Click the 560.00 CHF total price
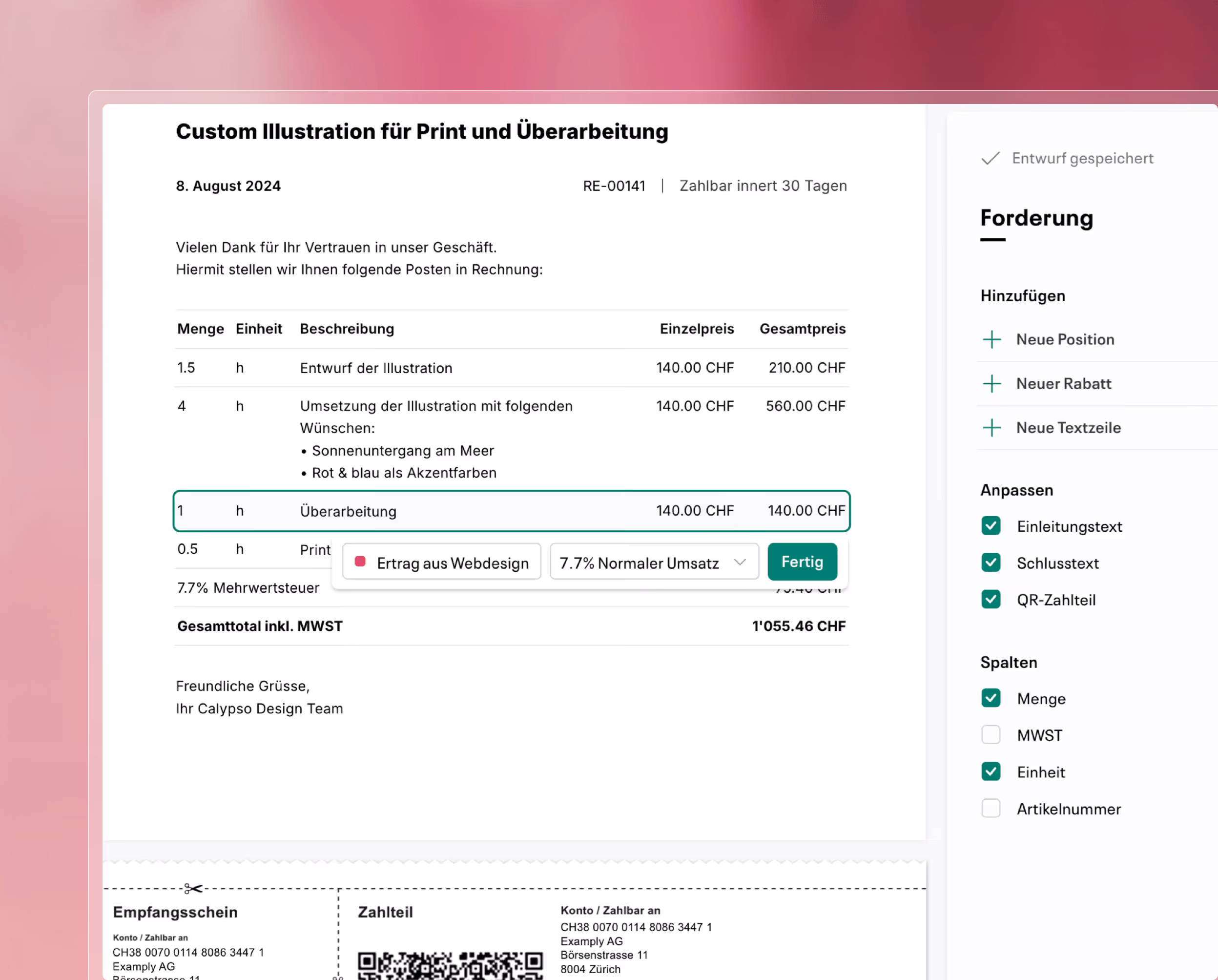The image size is (1218, 980). [x=805, y=406]
